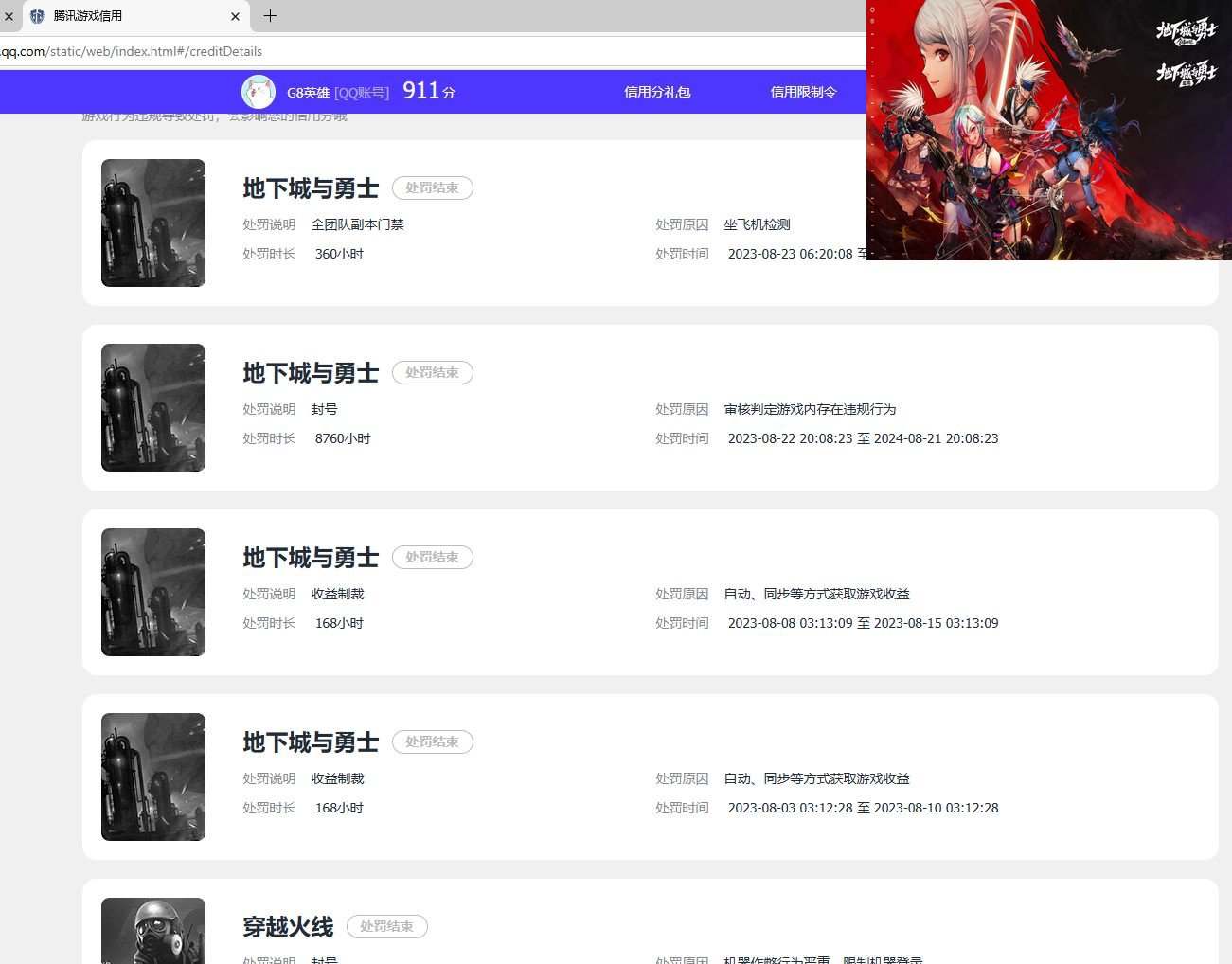Select 168小时 in the 2023-08-03 card
The image size is (1232, 964).
coord(339,808)
